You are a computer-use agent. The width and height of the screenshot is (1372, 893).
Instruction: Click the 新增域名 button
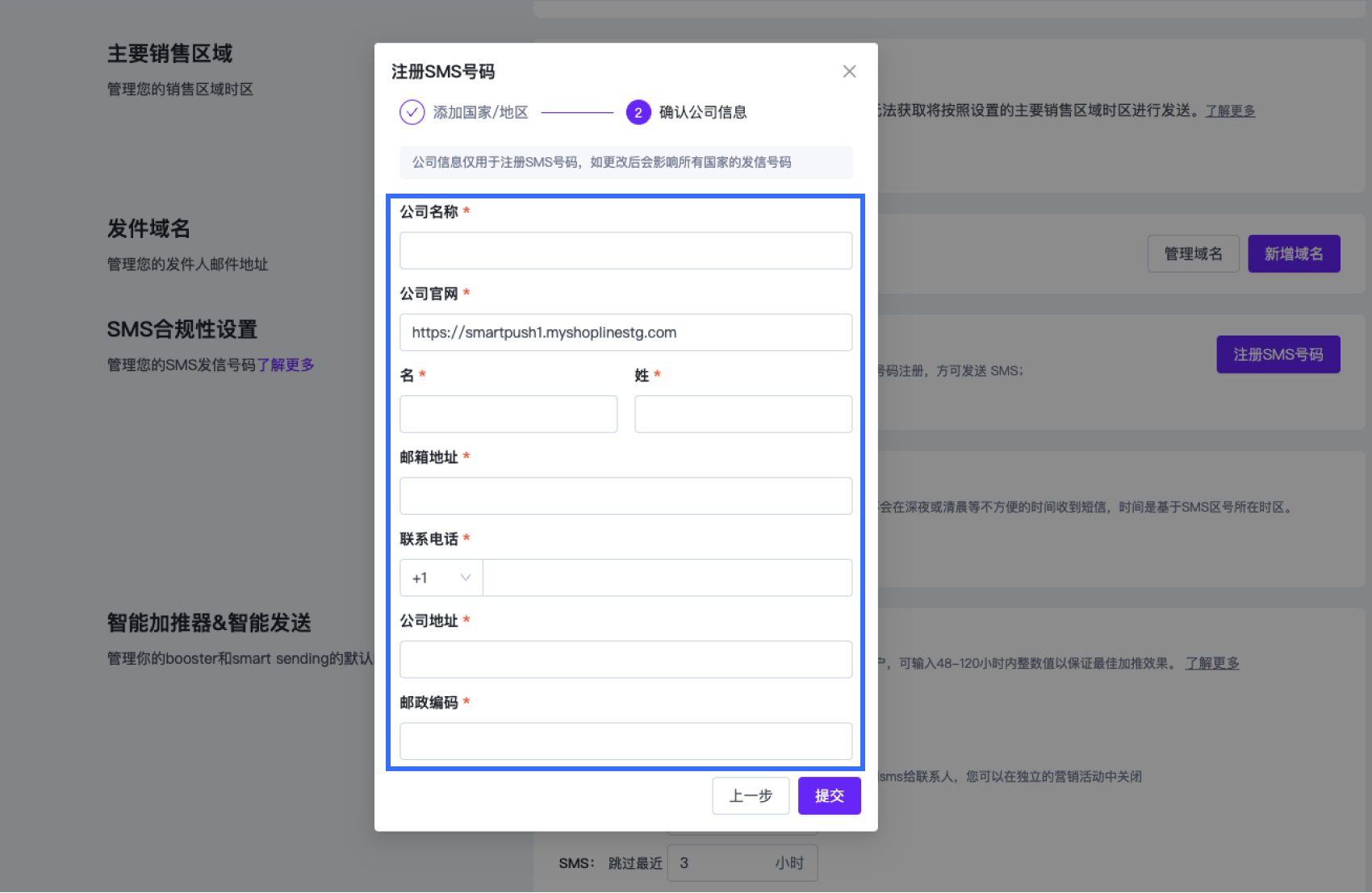(1293, 254)
